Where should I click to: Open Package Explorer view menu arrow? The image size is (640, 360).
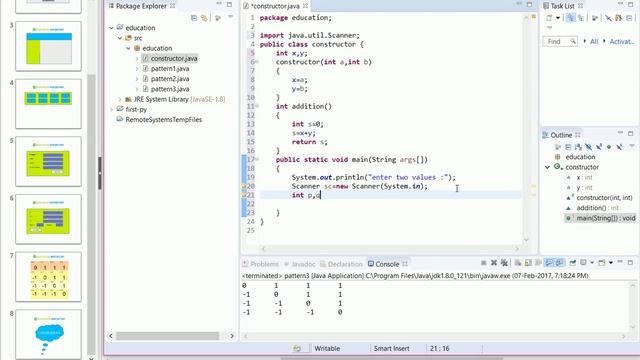(231, 17)
